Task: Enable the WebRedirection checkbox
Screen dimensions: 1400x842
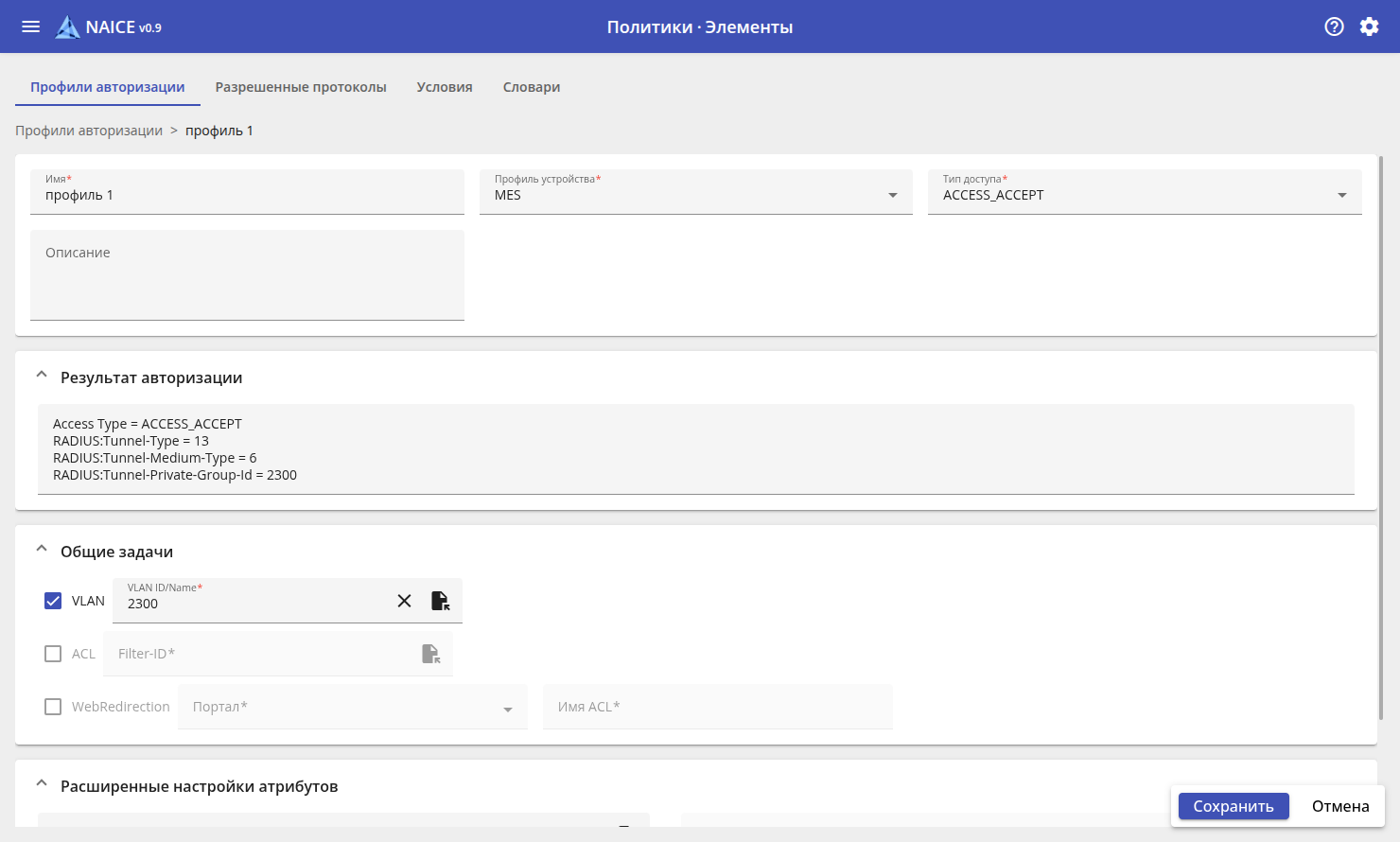Action: click(x=53, y=707)
